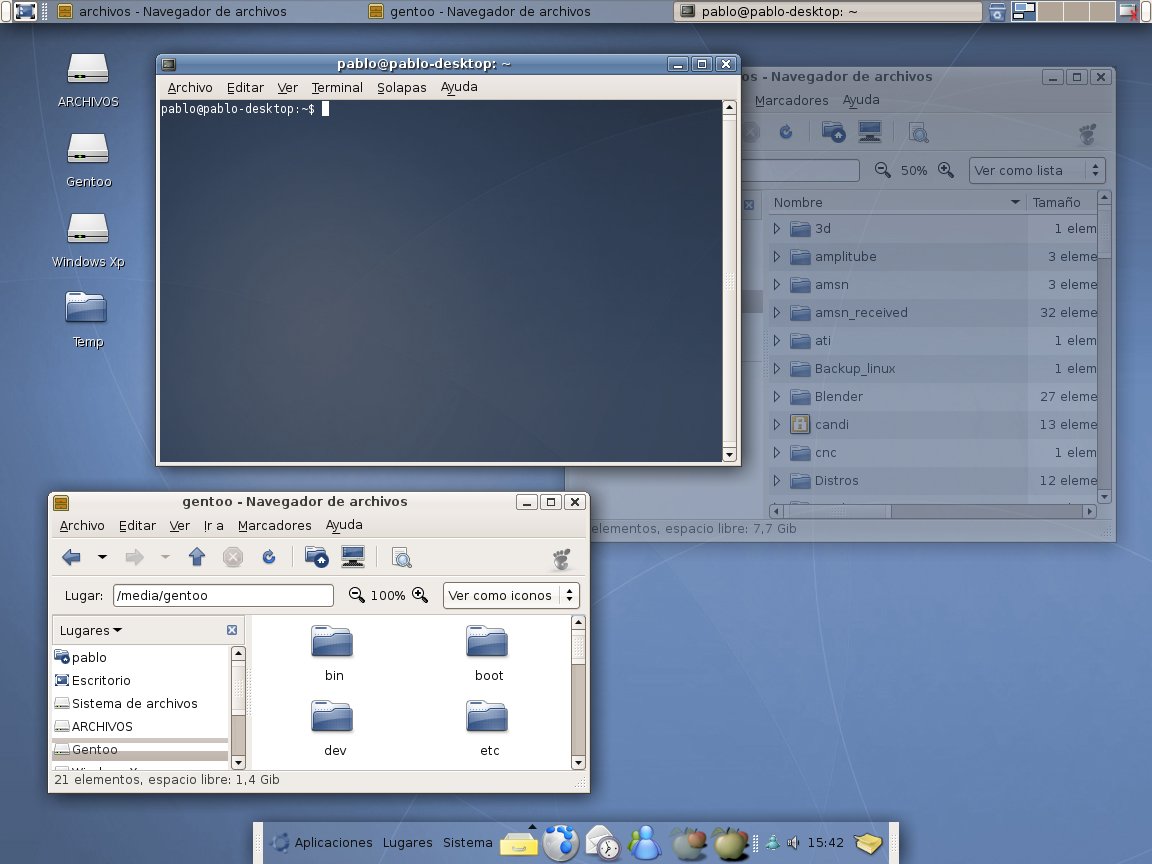1152x864 pixels.
Task: Open Solapas menu in terminal window
Action: pos(402,87)
